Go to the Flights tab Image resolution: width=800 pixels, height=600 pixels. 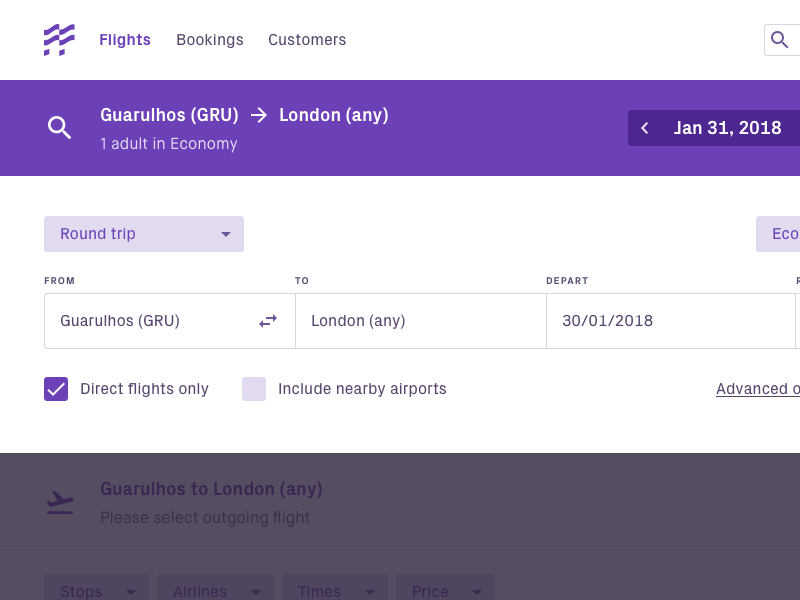(125, 40)
